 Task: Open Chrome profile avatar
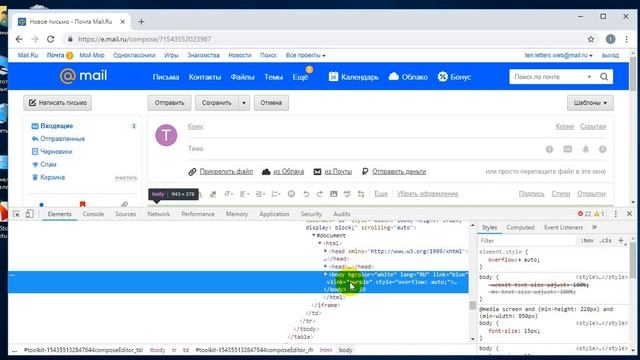[610, 39]
